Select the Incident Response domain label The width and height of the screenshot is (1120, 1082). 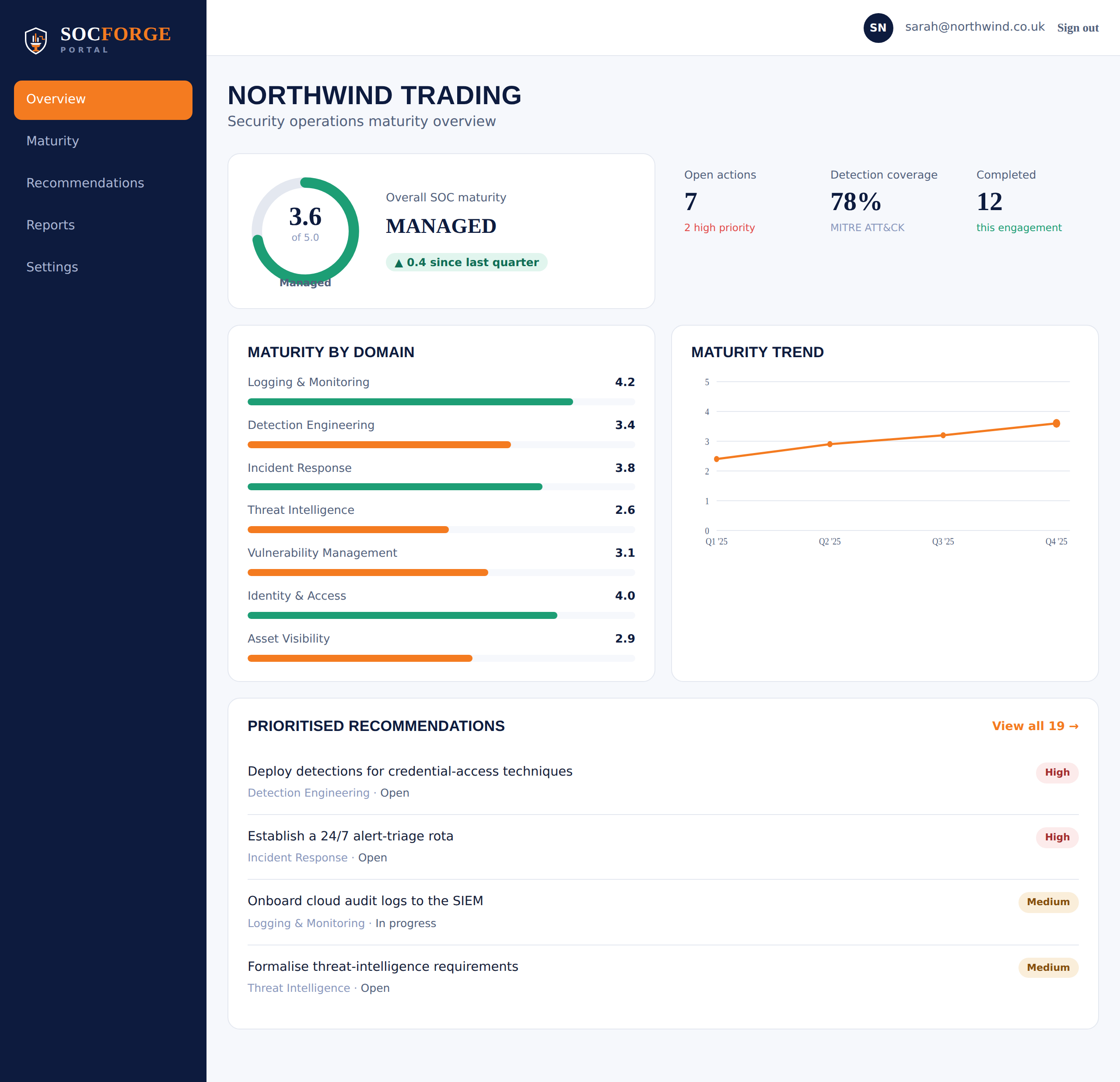point(299,467)
